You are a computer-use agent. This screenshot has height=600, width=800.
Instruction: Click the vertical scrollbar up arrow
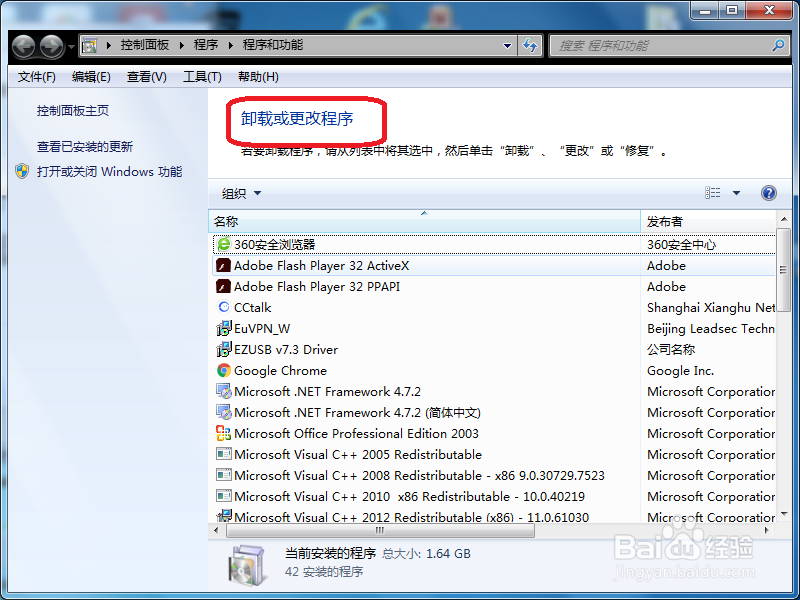click(x=783, y=219)
